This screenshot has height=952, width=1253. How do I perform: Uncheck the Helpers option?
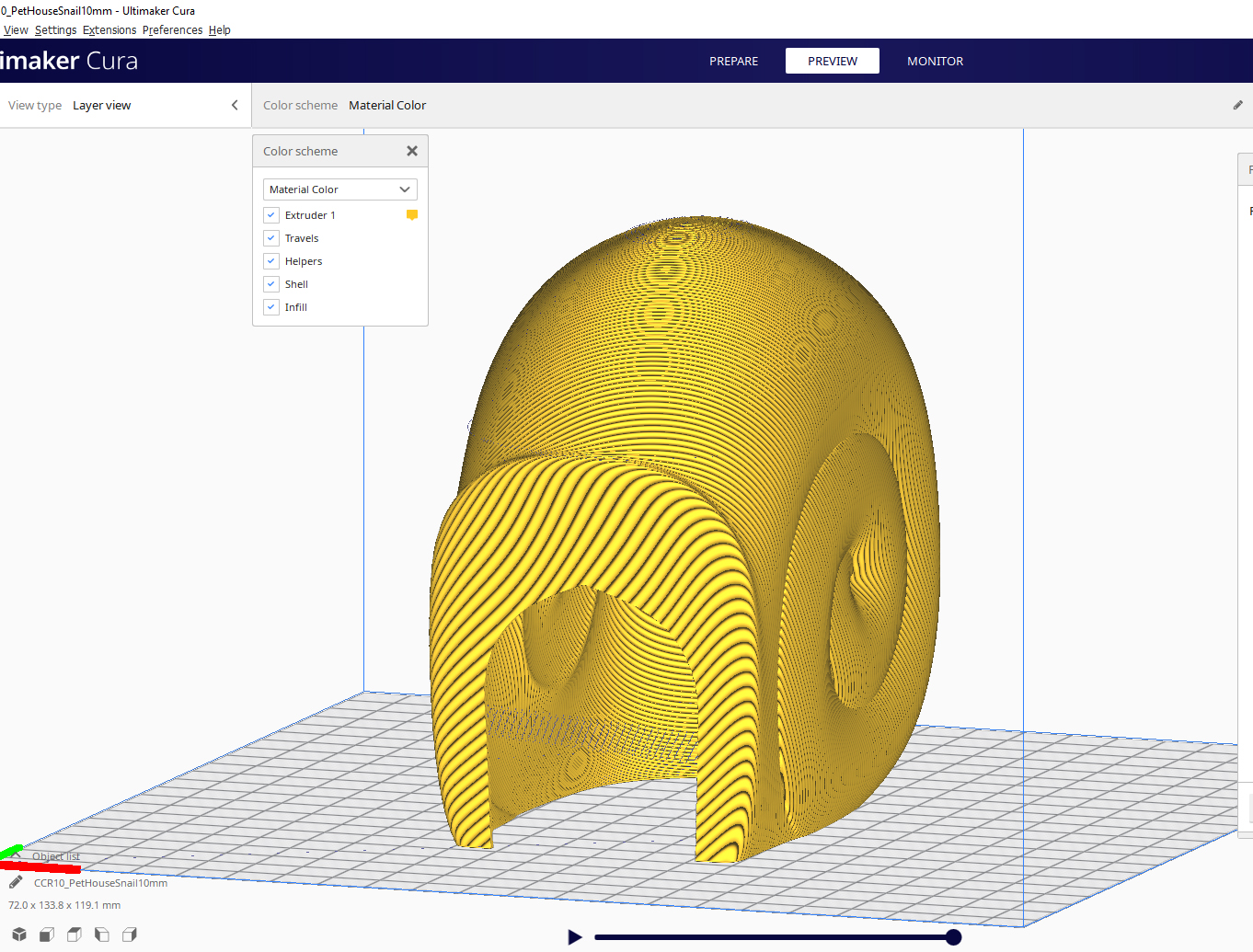coord(270,260)
